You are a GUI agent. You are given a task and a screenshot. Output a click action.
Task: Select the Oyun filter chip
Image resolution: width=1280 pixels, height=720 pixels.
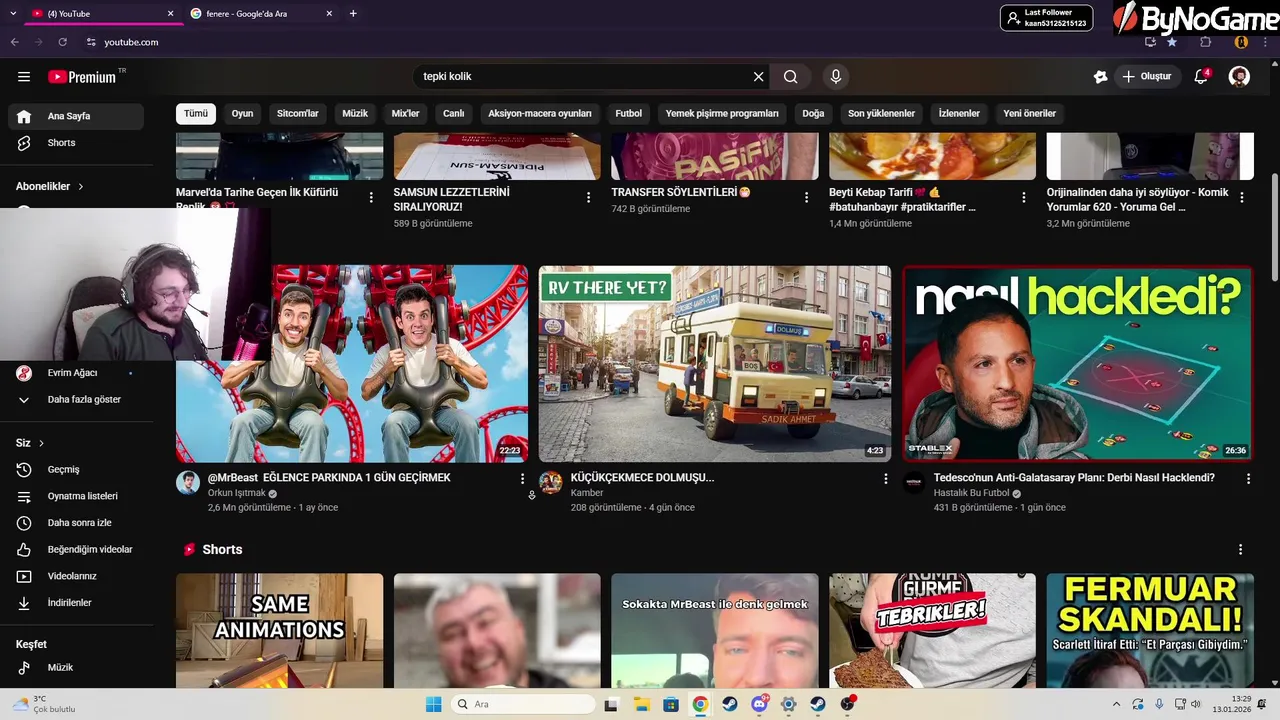pyautogui.click(x=243, y=114)
